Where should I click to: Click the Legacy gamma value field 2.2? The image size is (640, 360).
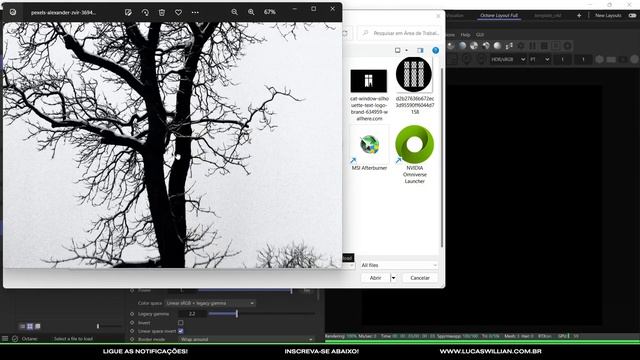point(192,314)
